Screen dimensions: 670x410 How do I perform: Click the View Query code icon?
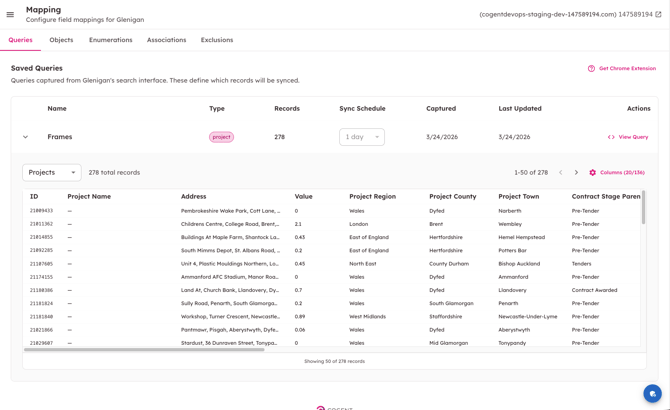click(611, 137)
